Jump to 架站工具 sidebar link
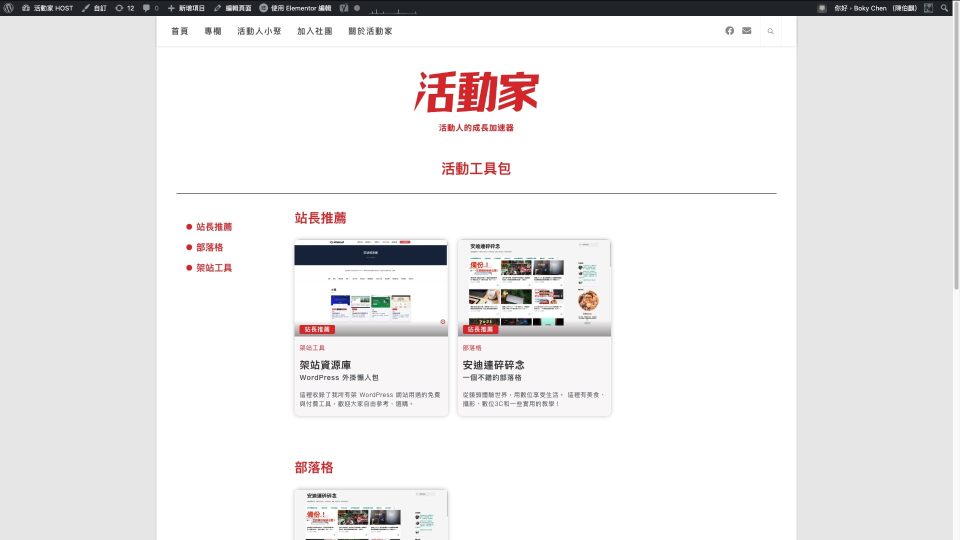960x540 pixels. (214, 268)
